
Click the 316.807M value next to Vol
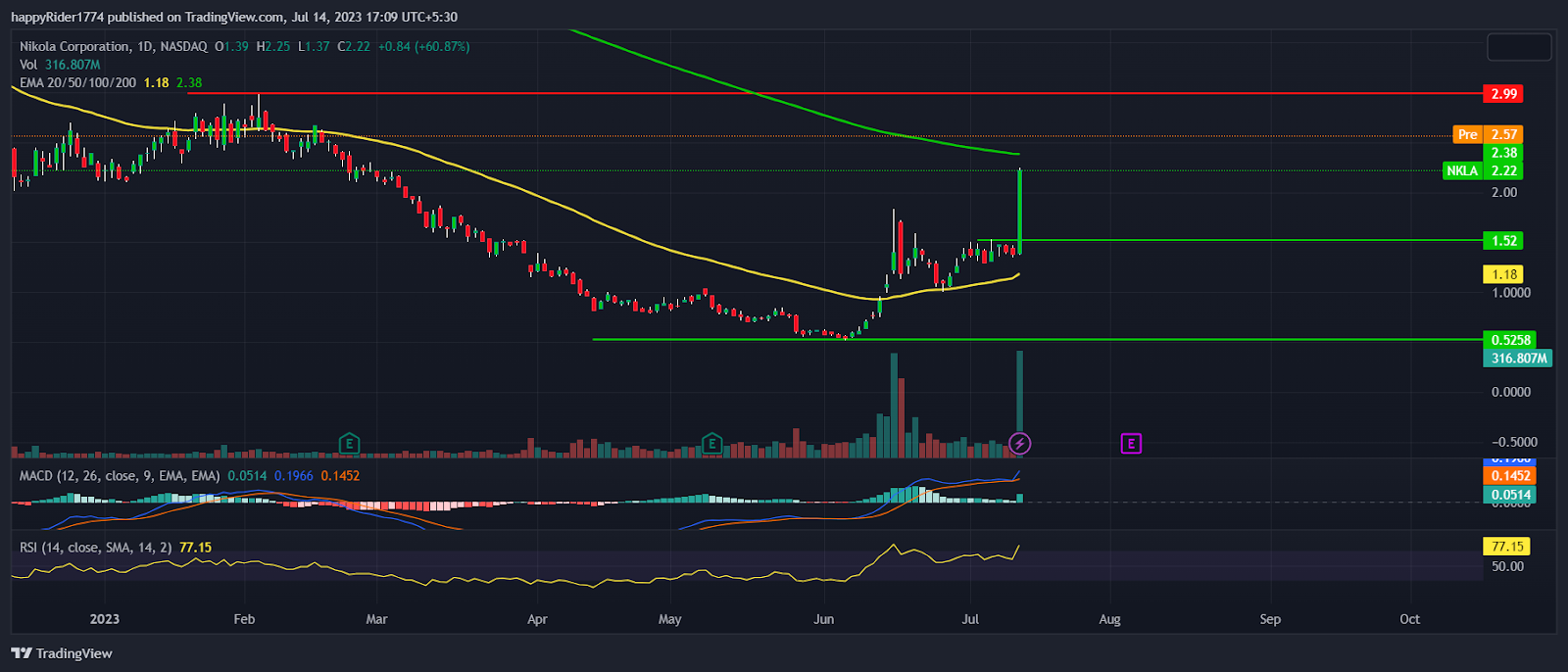click(x=73, y=65)
